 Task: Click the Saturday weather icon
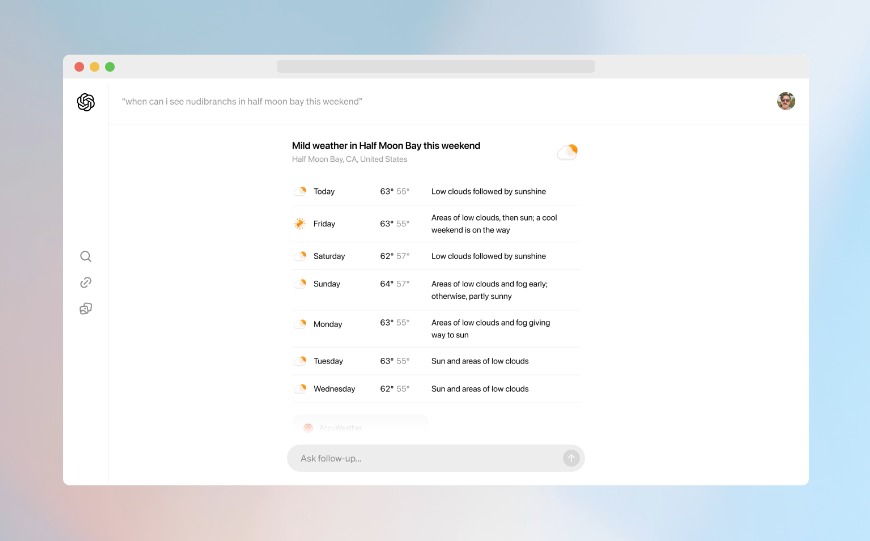[x=300, y=256]
